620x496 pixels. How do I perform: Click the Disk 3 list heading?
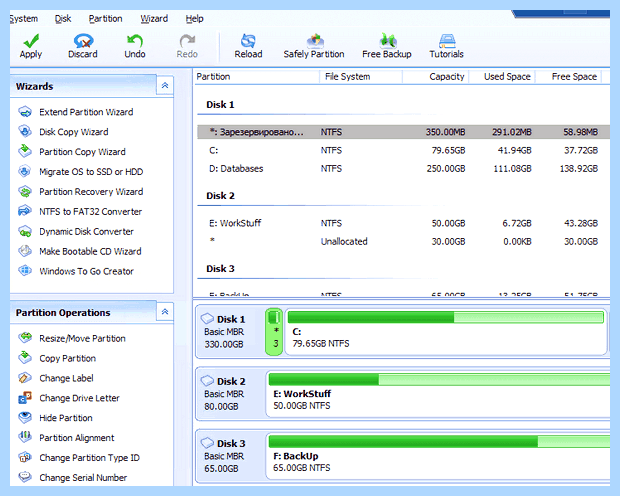pos(220,269)
